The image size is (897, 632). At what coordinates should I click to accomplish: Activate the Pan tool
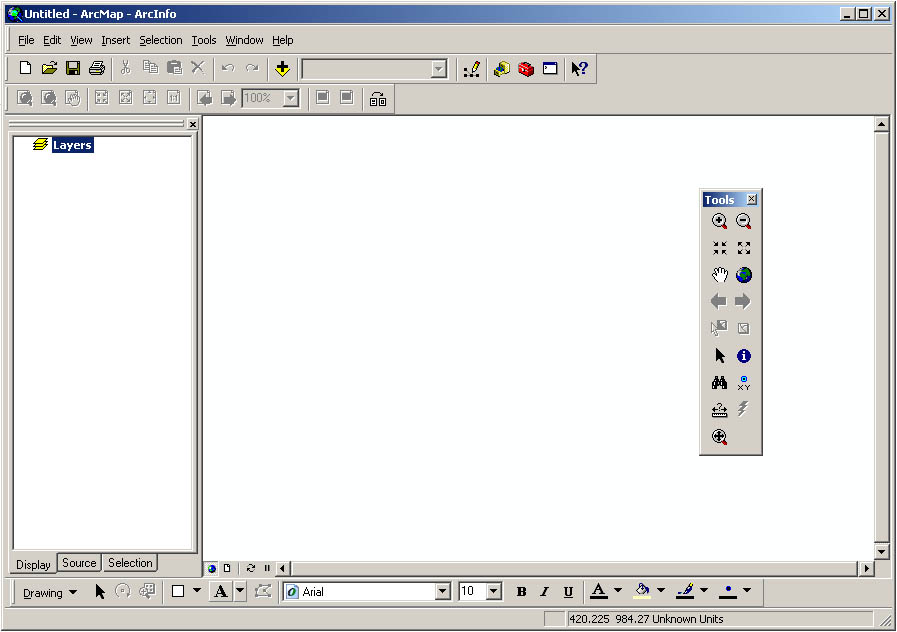[718, 274]
